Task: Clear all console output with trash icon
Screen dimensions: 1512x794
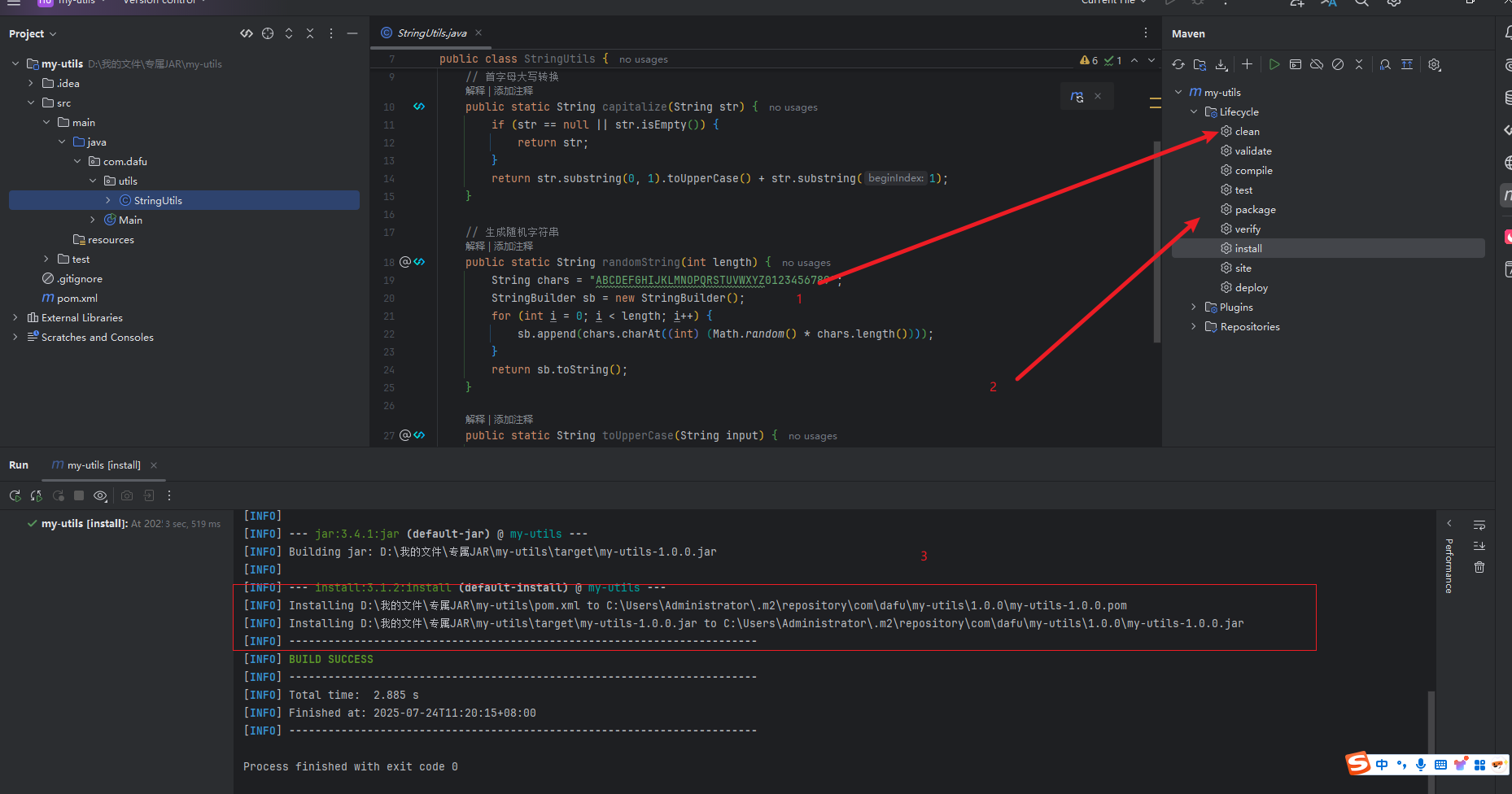Action: [x=1479, y=567]
